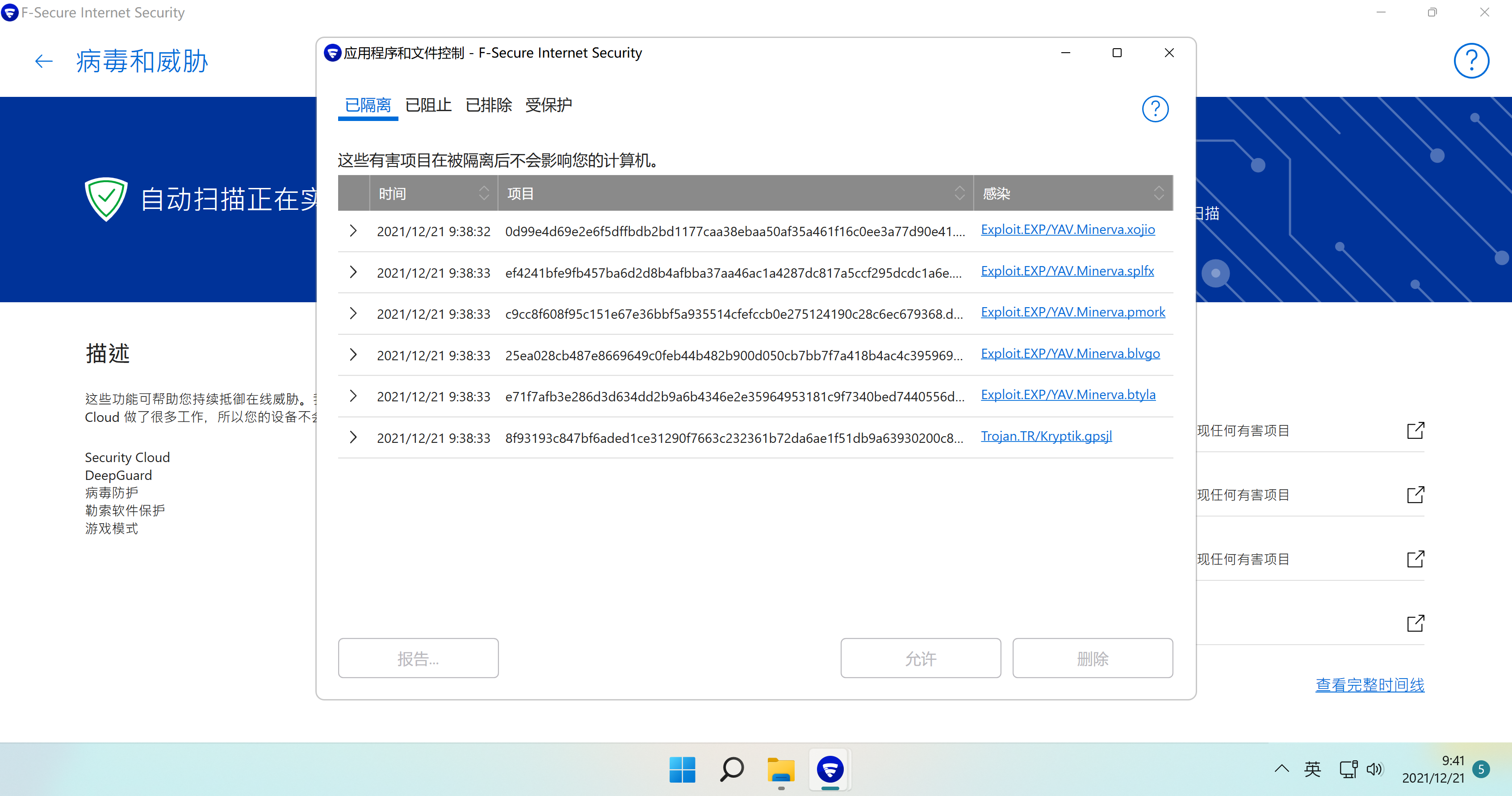Maximize the 应用程序和文件控制 dialog
Viewport: 1512px width, 796px height.
pyautogui.click(x=1117, y=53)
